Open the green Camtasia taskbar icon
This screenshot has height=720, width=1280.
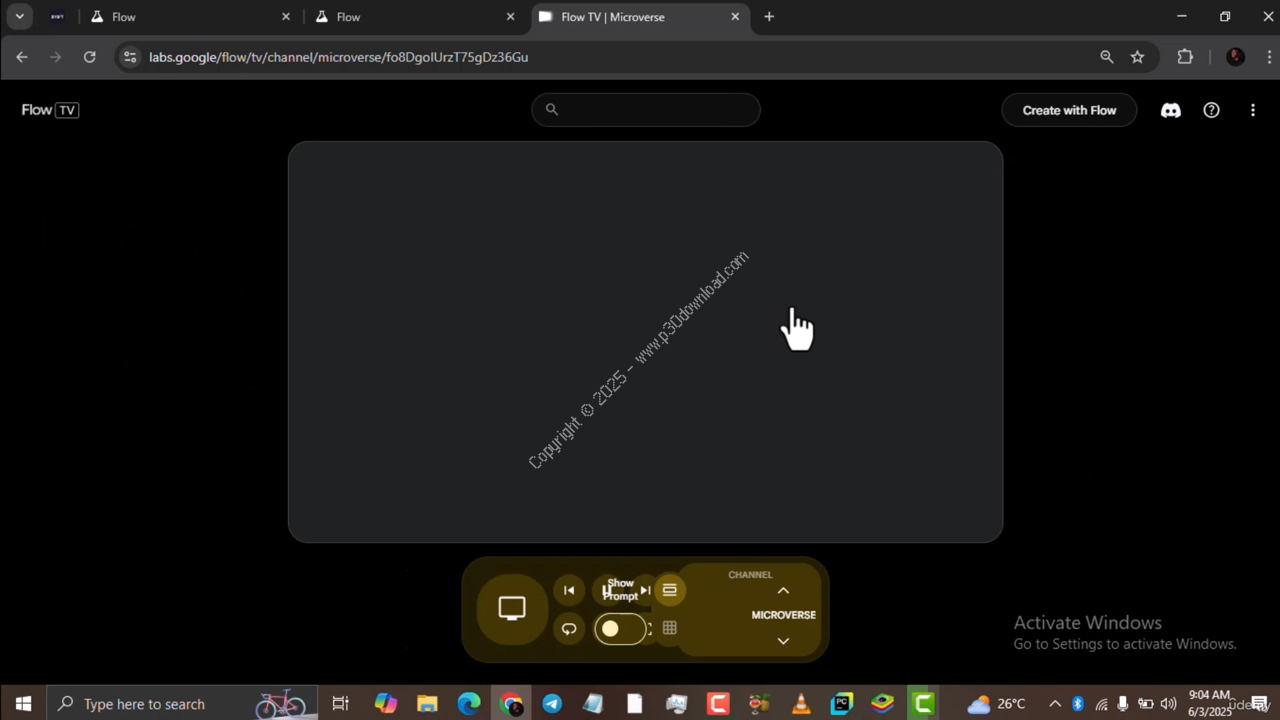pyautogui.click(x=923, y=704)
